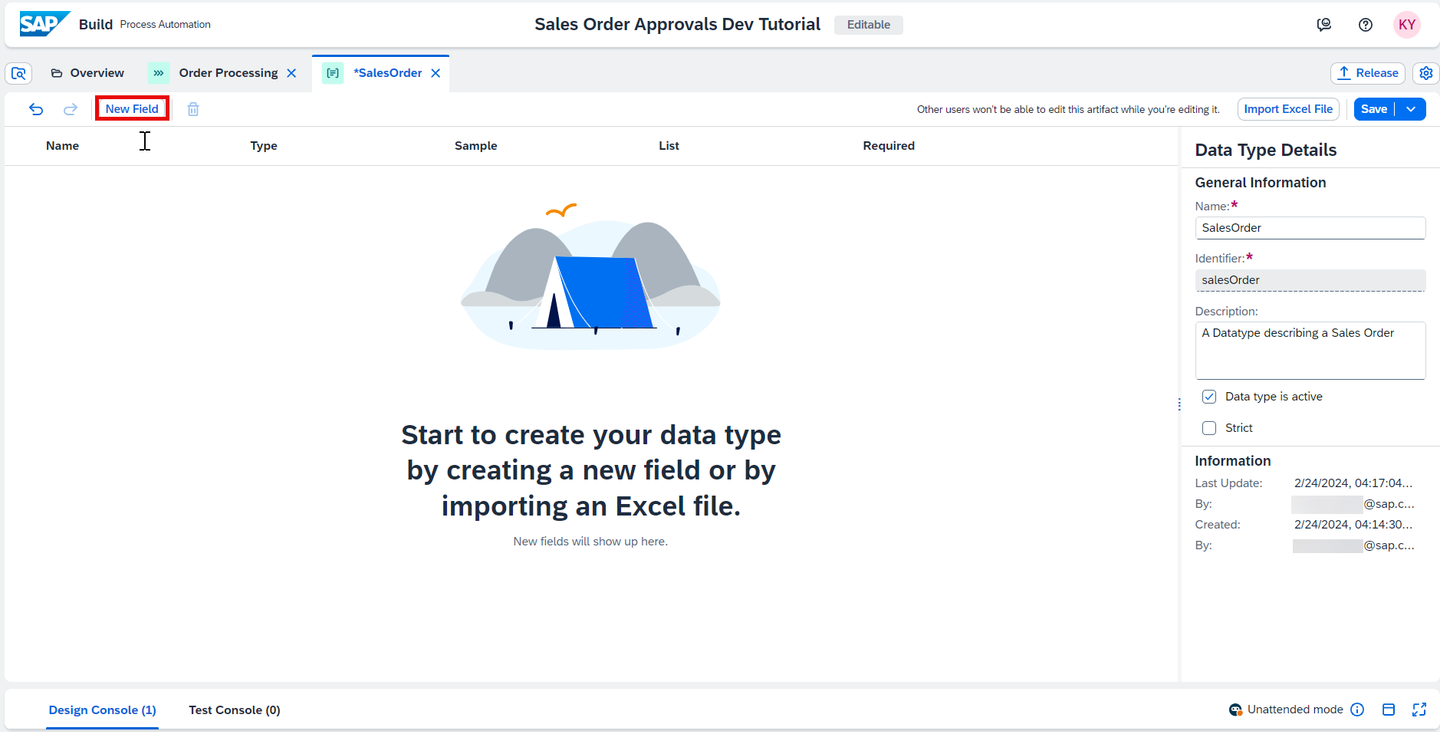The width and height of the screenshot is (1440, 732).
Task: Click the Editable status badge
Action: (868, 25)
